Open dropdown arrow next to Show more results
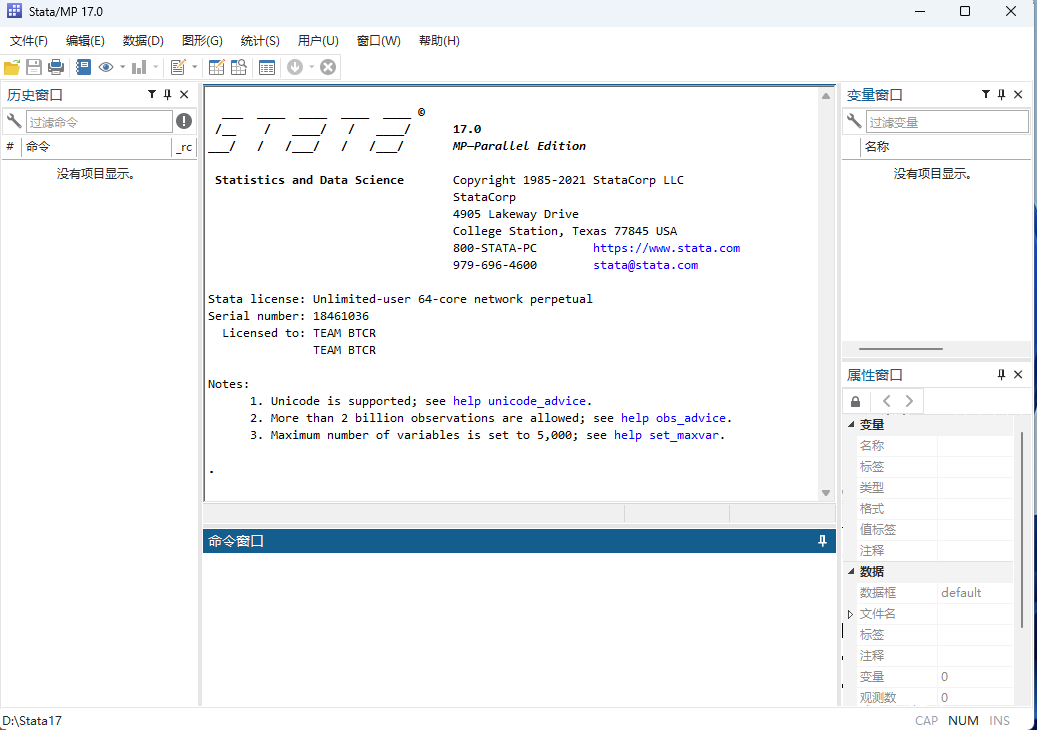 (x=311, y=67)
